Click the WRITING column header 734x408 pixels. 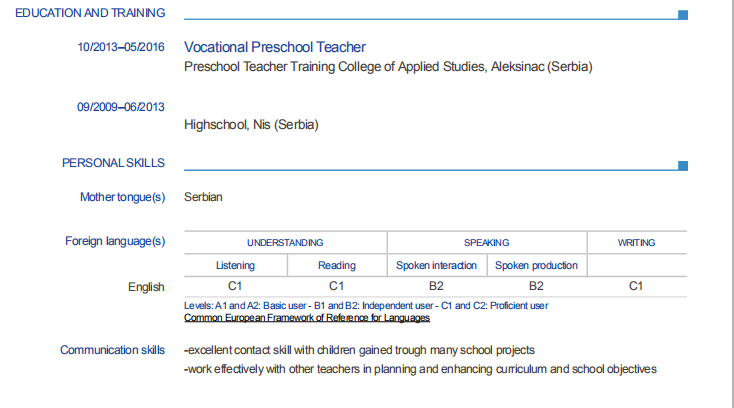(x=636, y=243)
